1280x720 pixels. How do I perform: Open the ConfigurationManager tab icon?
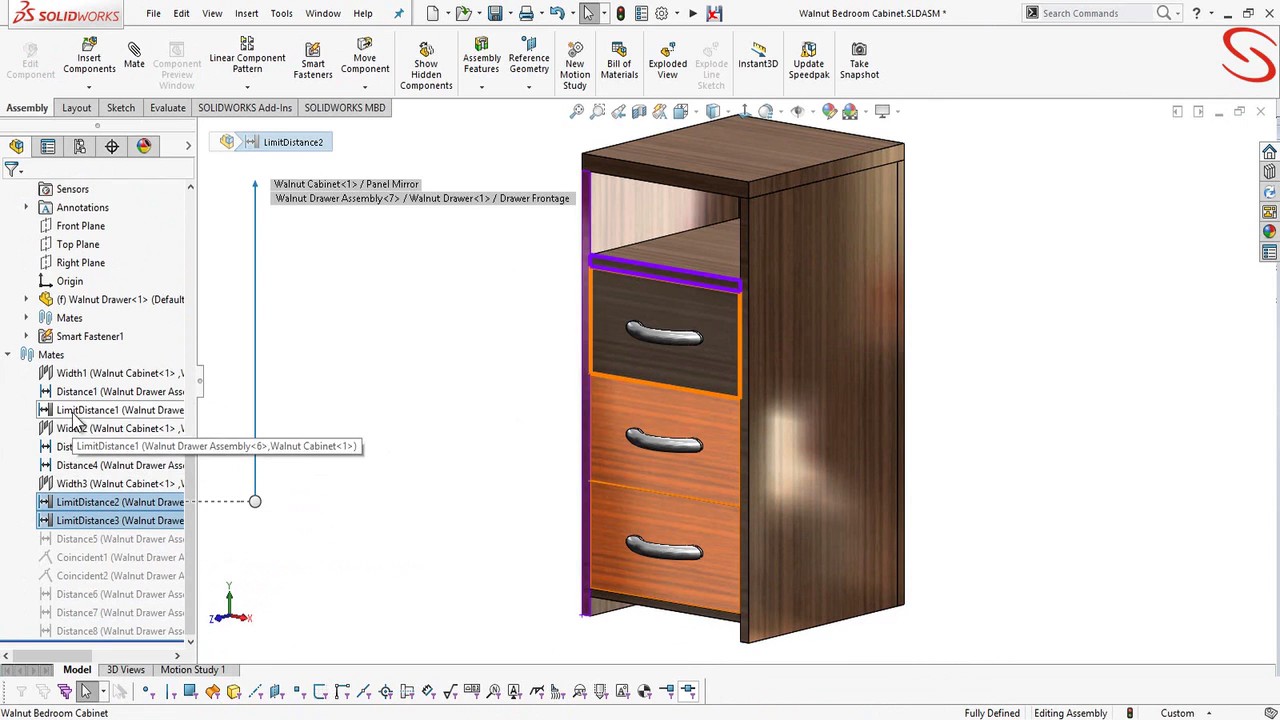[x=80, y=147]
